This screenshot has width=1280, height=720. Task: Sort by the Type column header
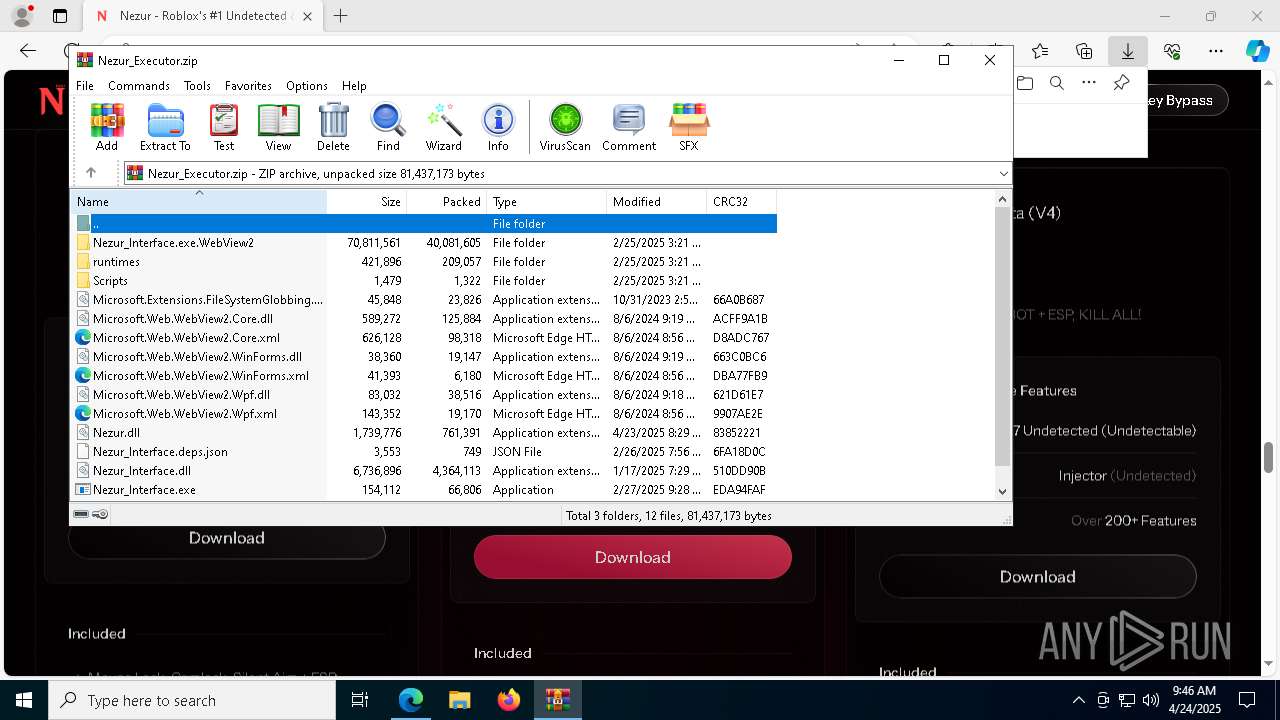[x=546, y=201]
